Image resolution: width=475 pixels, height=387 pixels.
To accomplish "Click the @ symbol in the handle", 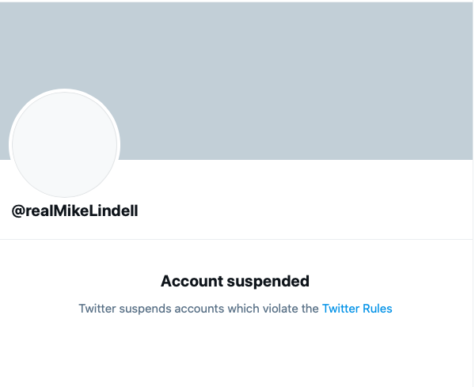I will [18, 211].
